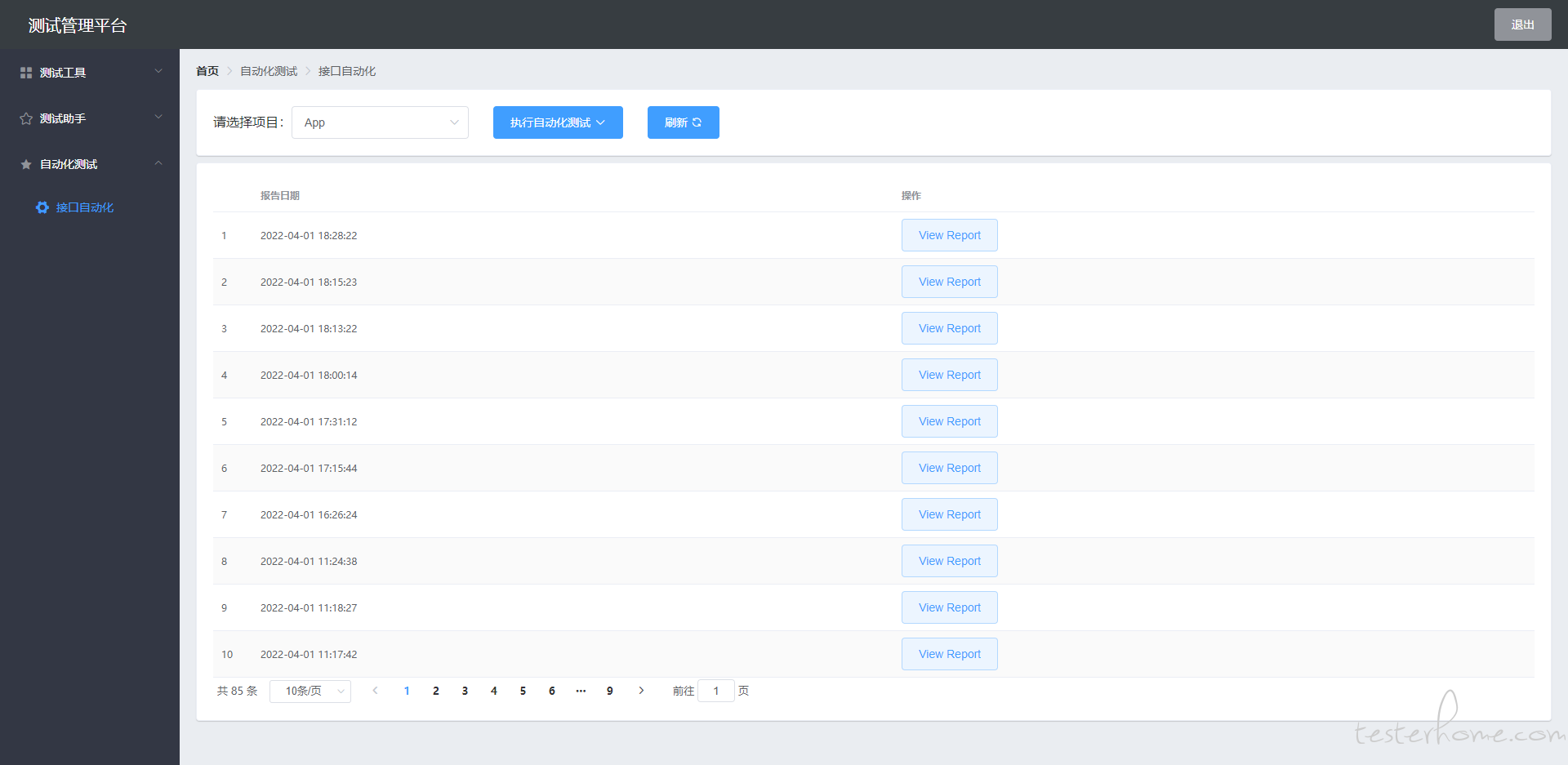
Task: Click the 报告日期 column header
Action: tap(280, 196)
